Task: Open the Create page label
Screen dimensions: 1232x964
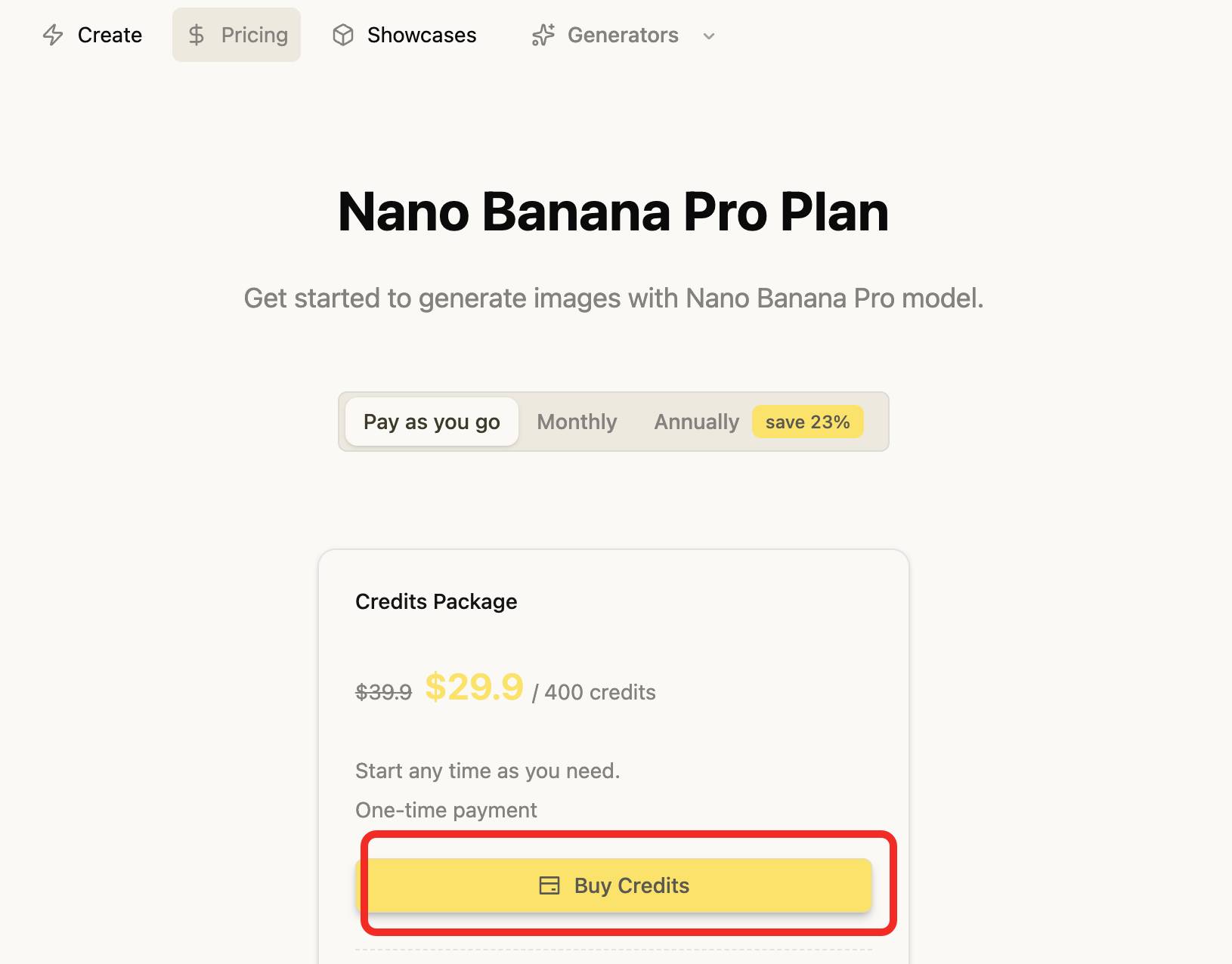Action: 110,35
